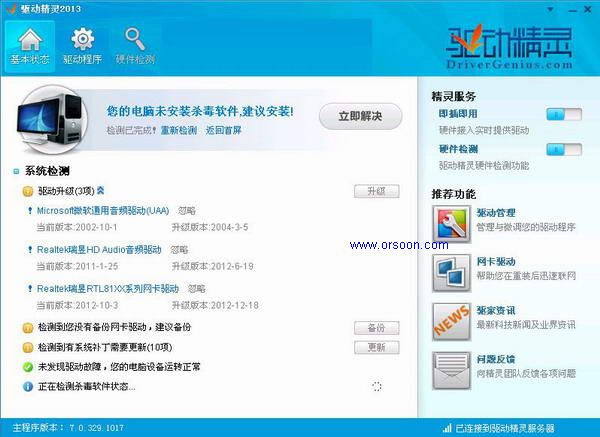
Task: Ignore the Realtek RTL81XX network driver update
Action: [196, 289]
